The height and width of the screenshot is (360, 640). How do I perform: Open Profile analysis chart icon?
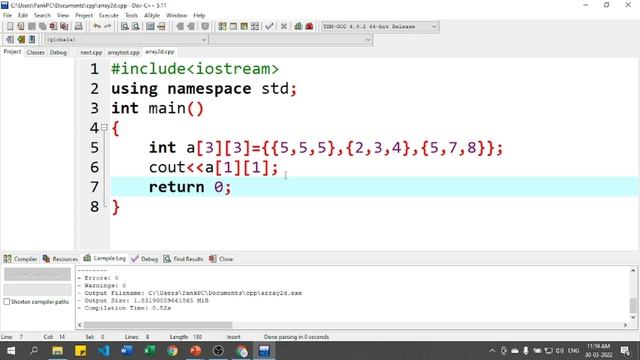click(298, 27)
